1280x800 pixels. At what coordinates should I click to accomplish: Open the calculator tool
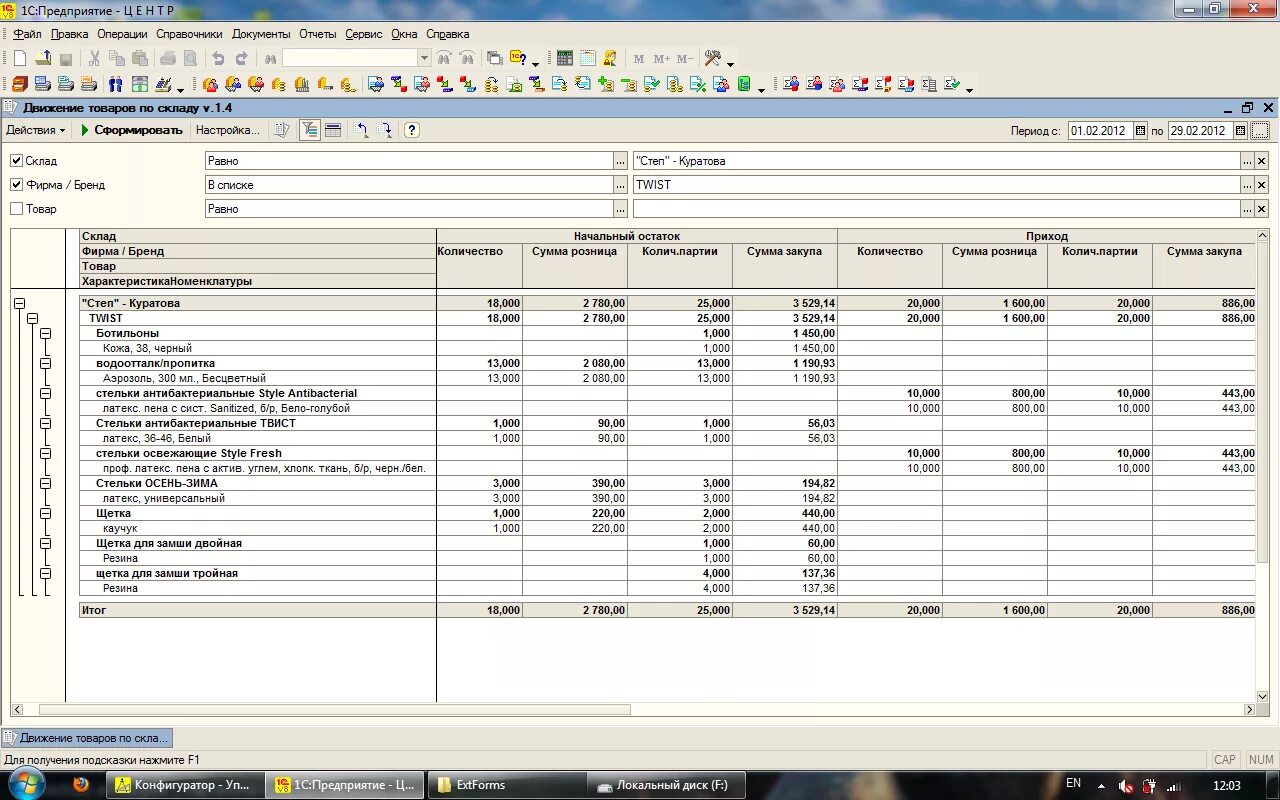(x=565, y=59)
